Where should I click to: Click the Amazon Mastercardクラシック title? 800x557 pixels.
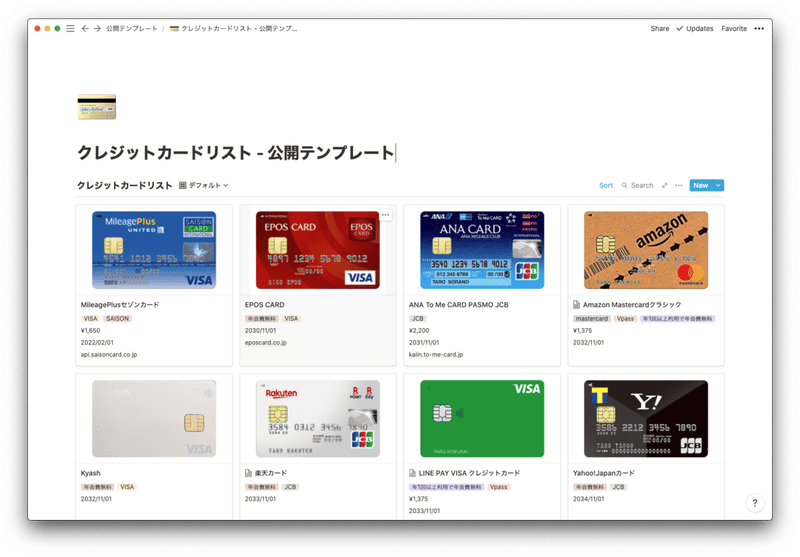[632, 305]
